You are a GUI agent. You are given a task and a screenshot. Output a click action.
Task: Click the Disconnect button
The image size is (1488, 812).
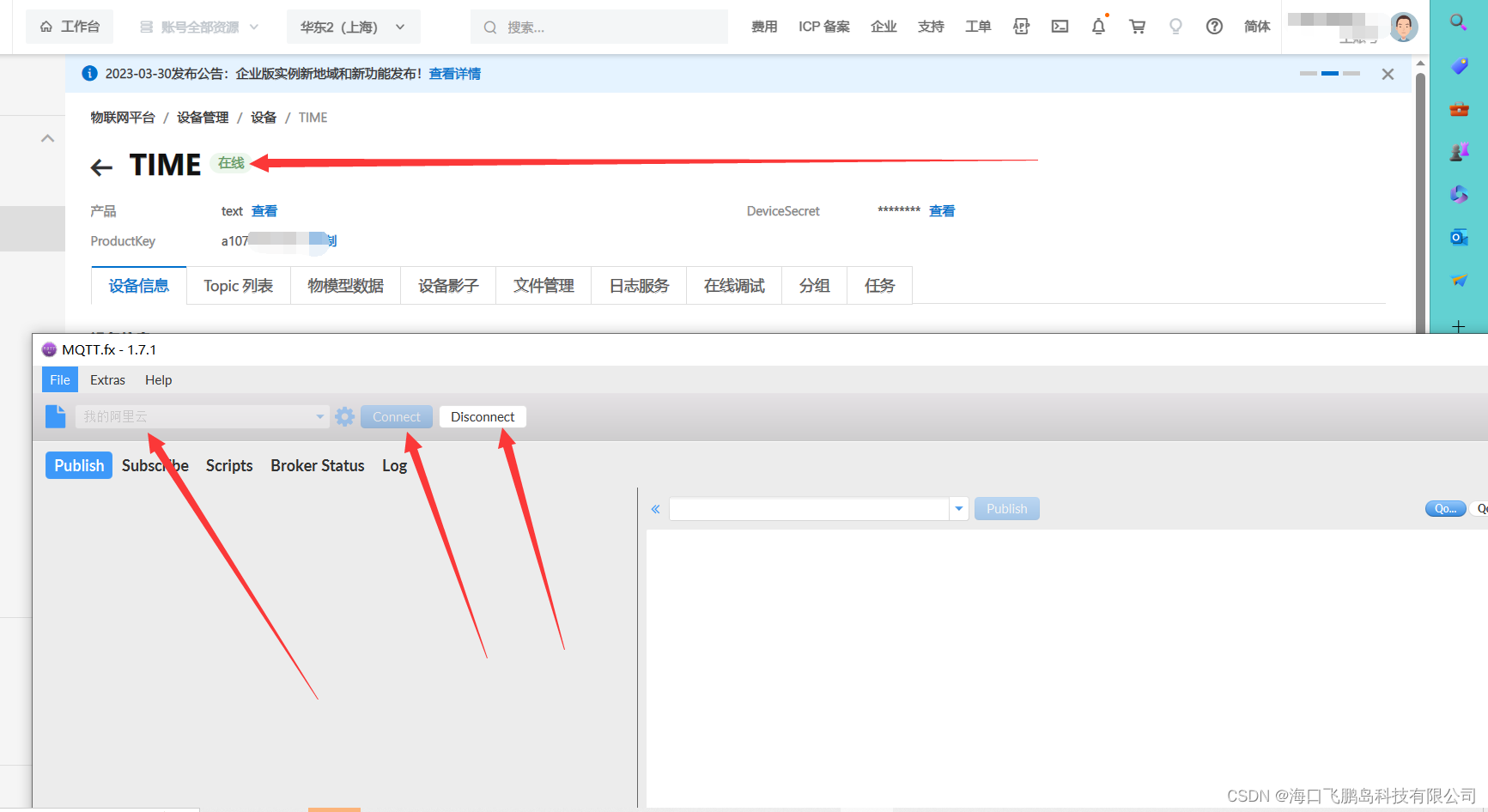[483, 417]
